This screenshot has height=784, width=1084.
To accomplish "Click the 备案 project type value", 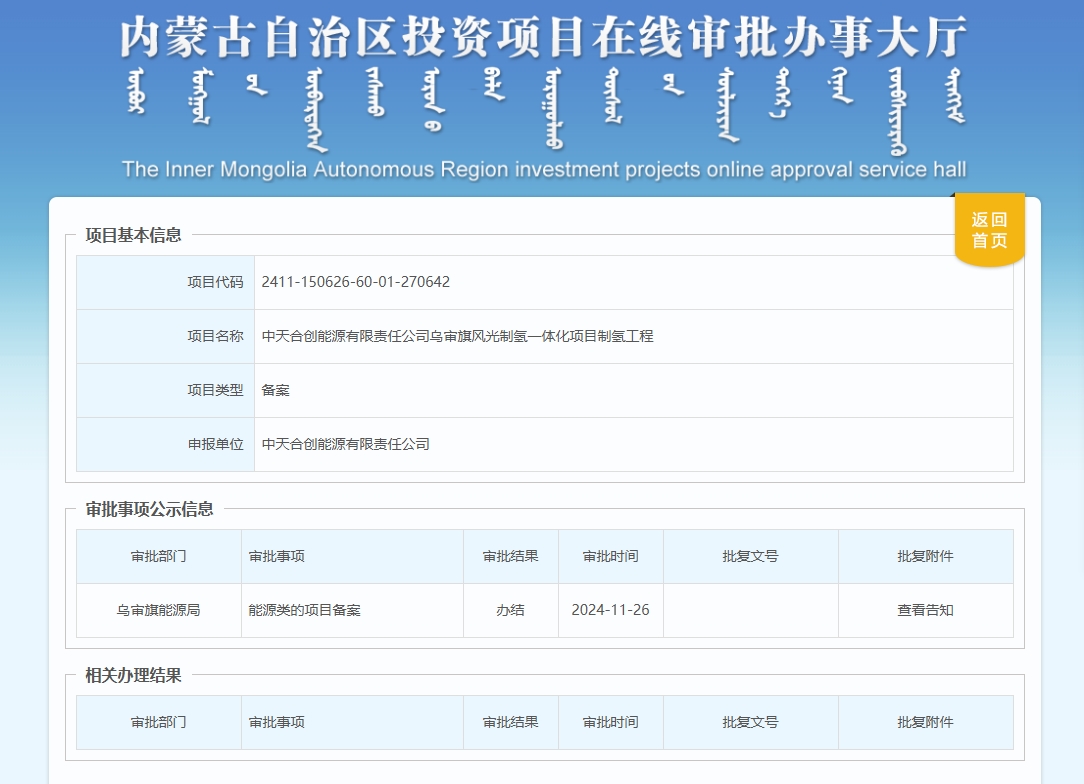I will [276, 390].
